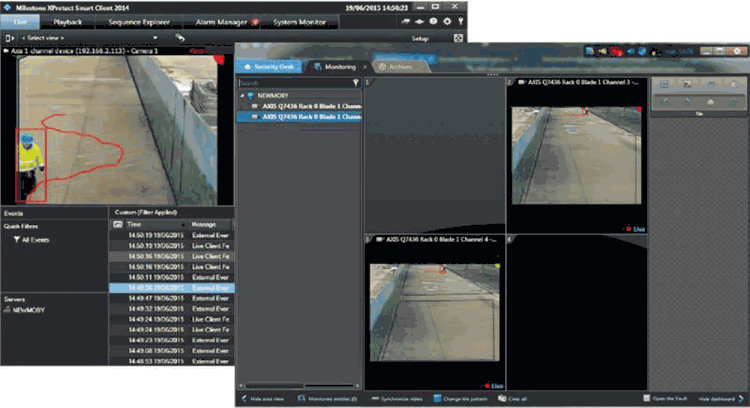
Task: Click the house icon in tile dashboard
Action: [710, 102]
